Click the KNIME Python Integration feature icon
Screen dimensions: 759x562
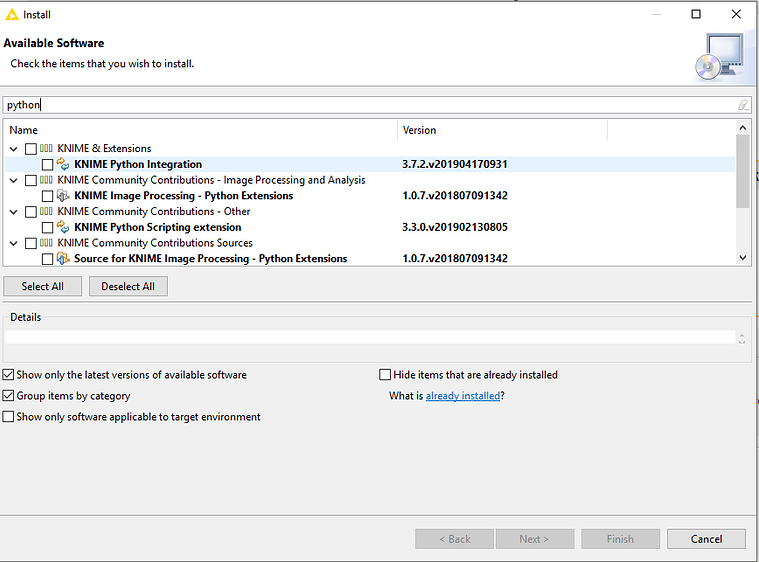pyautogui.click(x=64, y=165)
